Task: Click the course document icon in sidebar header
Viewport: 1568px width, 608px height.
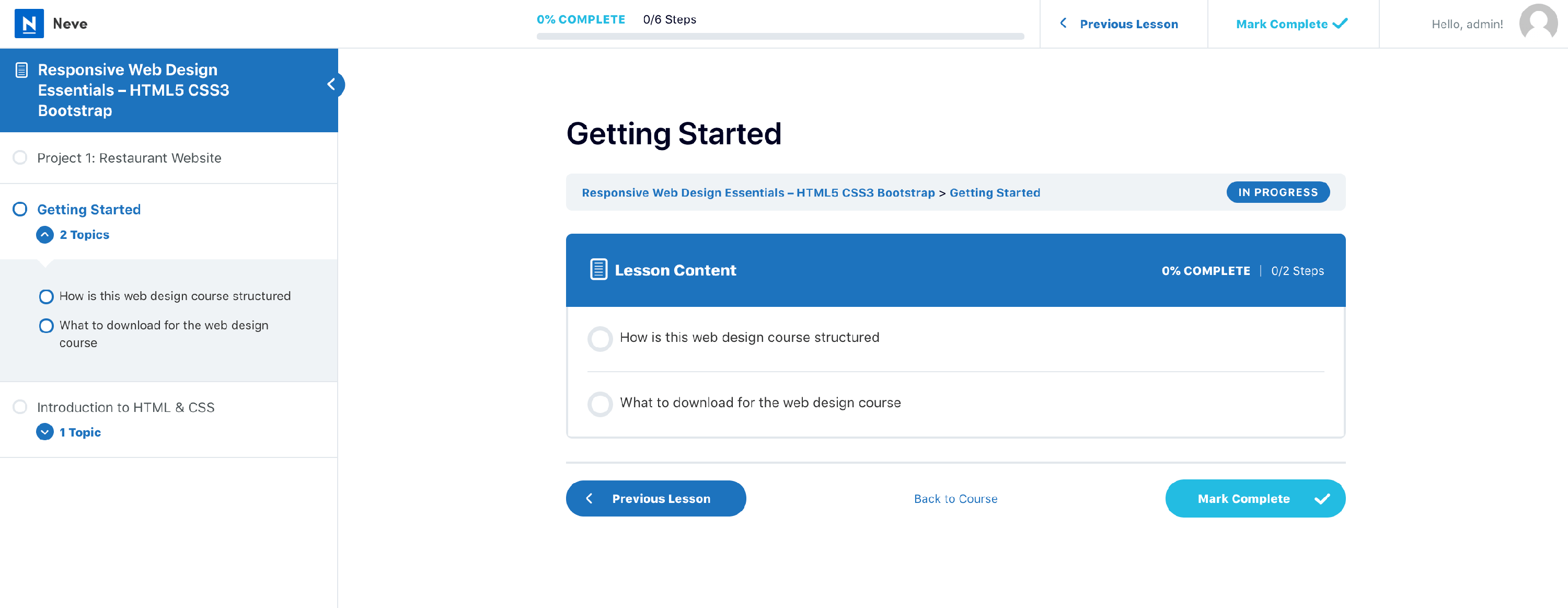Action: [21, 70]
